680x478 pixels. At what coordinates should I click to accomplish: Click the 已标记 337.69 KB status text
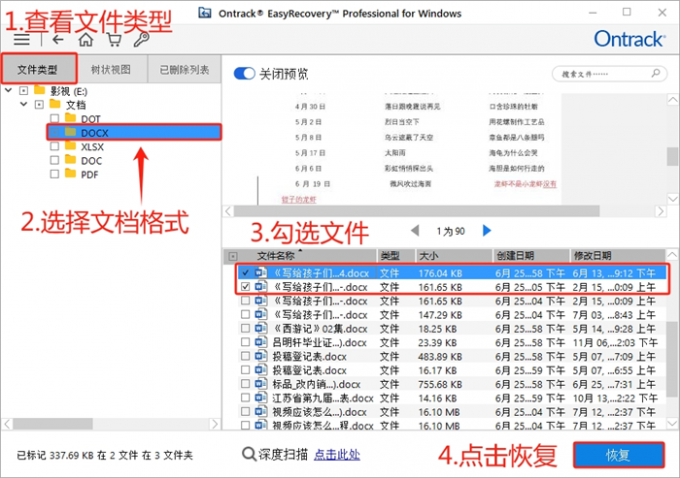click(x=104, y=455)
